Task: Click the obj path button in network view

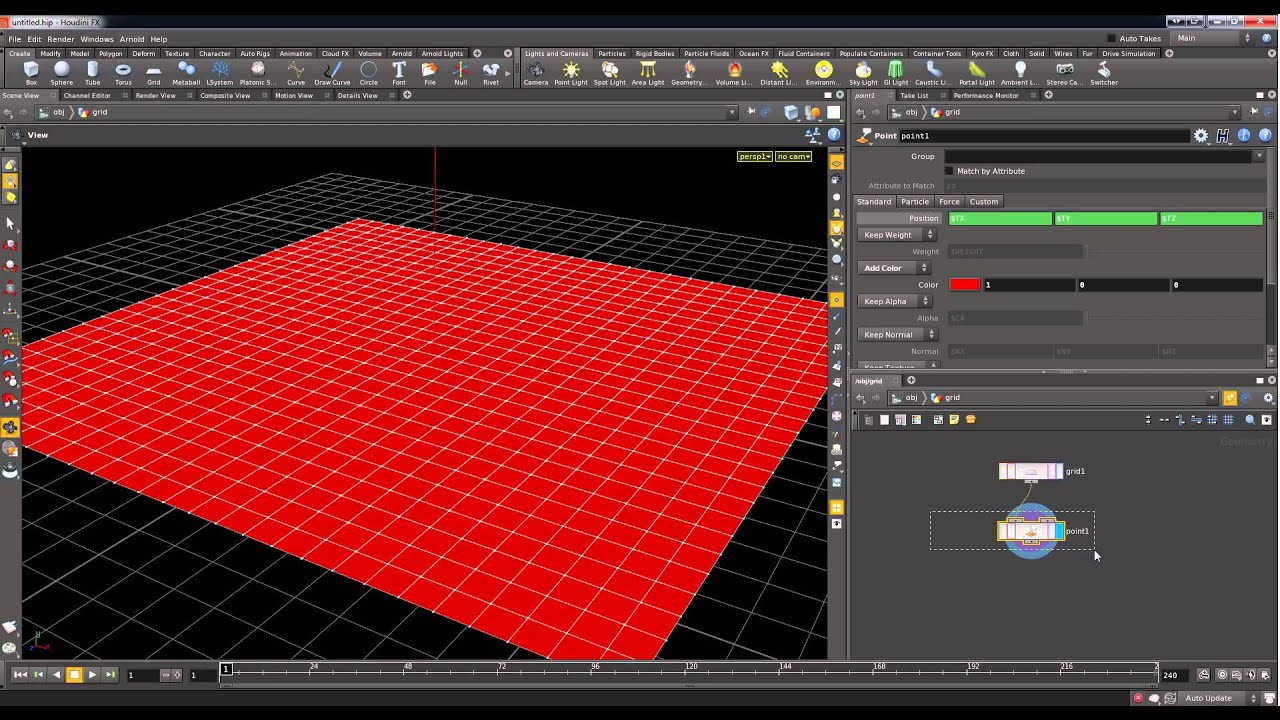Action: tap(905, 398)
